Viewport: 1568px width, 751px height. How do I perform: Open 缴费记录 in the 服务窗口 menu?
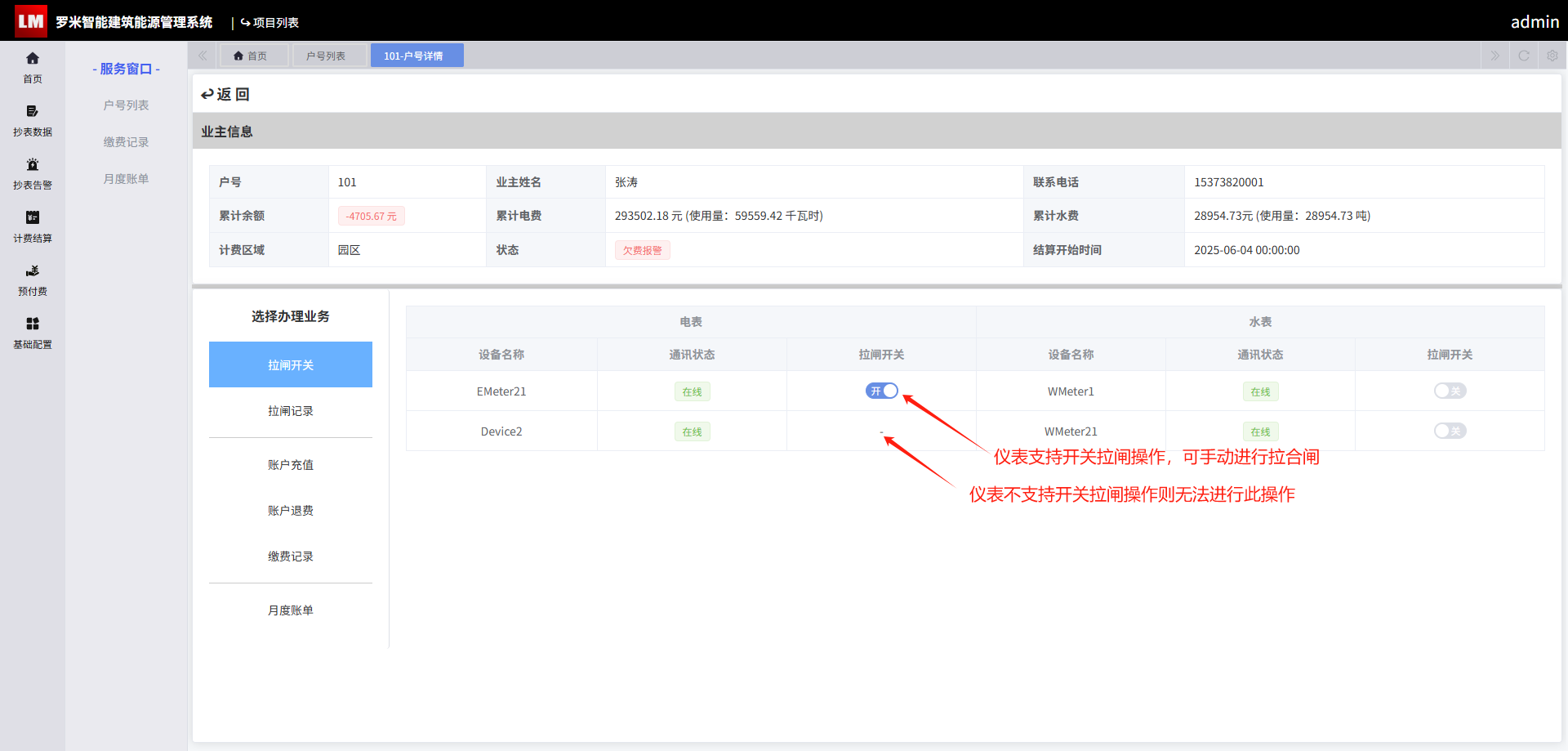126,142
